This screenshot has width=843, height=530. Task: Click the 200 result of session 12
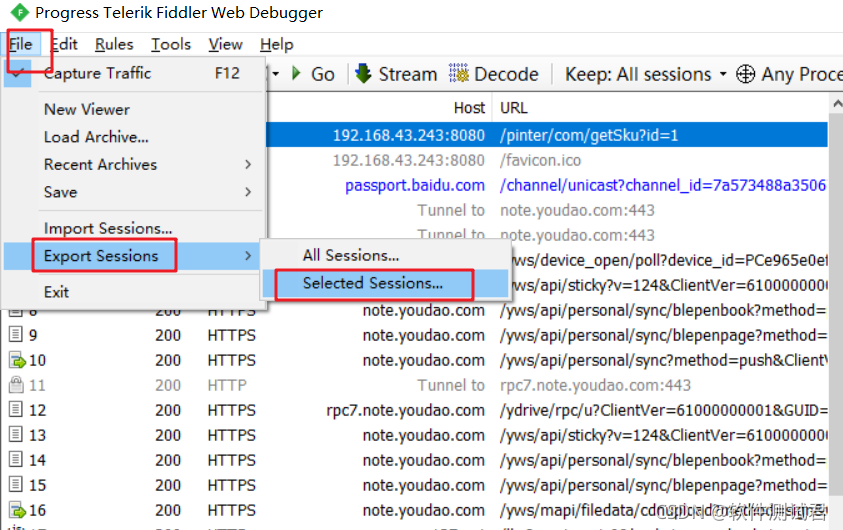(x=168, y=410)
